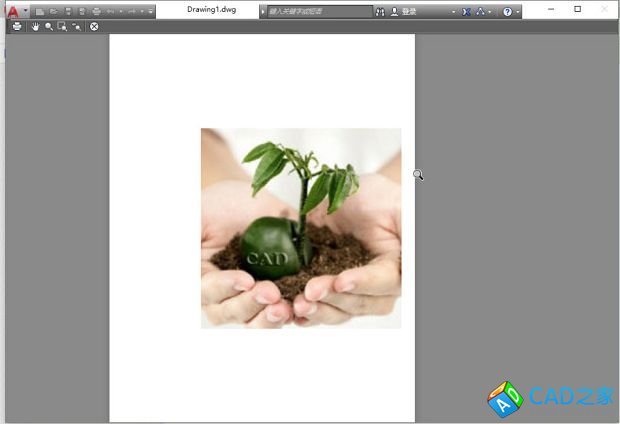Select the Zoom magnifier tool
Screen dimensions: 620x424
coord(48,26)
